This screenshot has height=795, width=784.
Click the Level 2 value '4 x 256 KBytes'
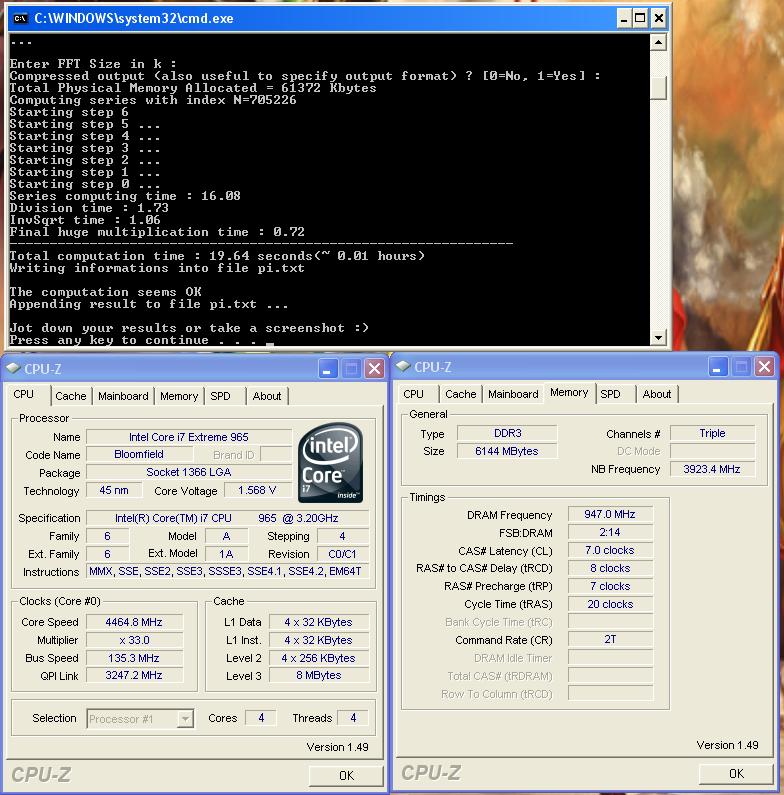click(318, 658)
